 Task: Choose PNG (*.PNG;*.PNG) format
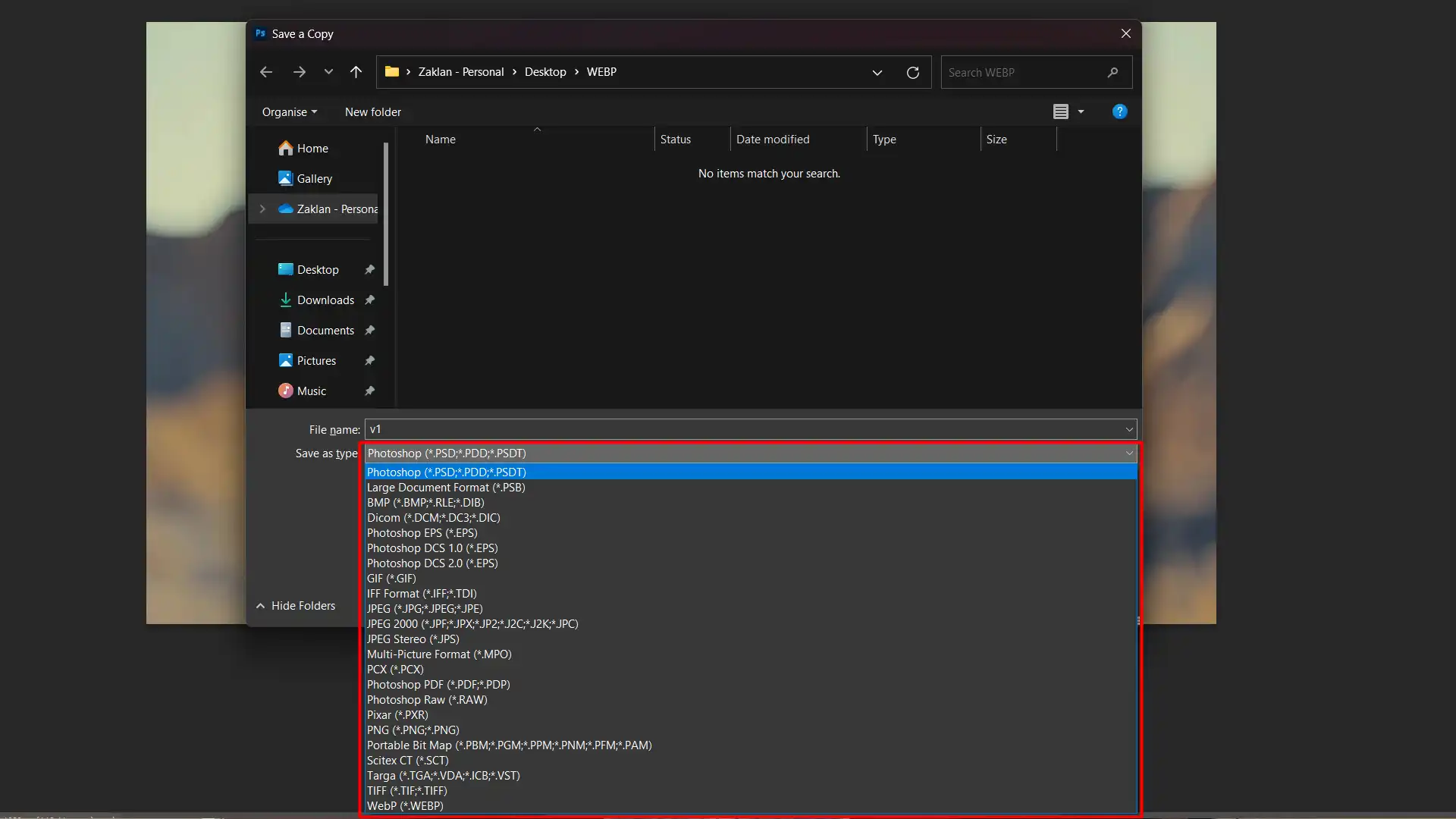click(751, 730)
